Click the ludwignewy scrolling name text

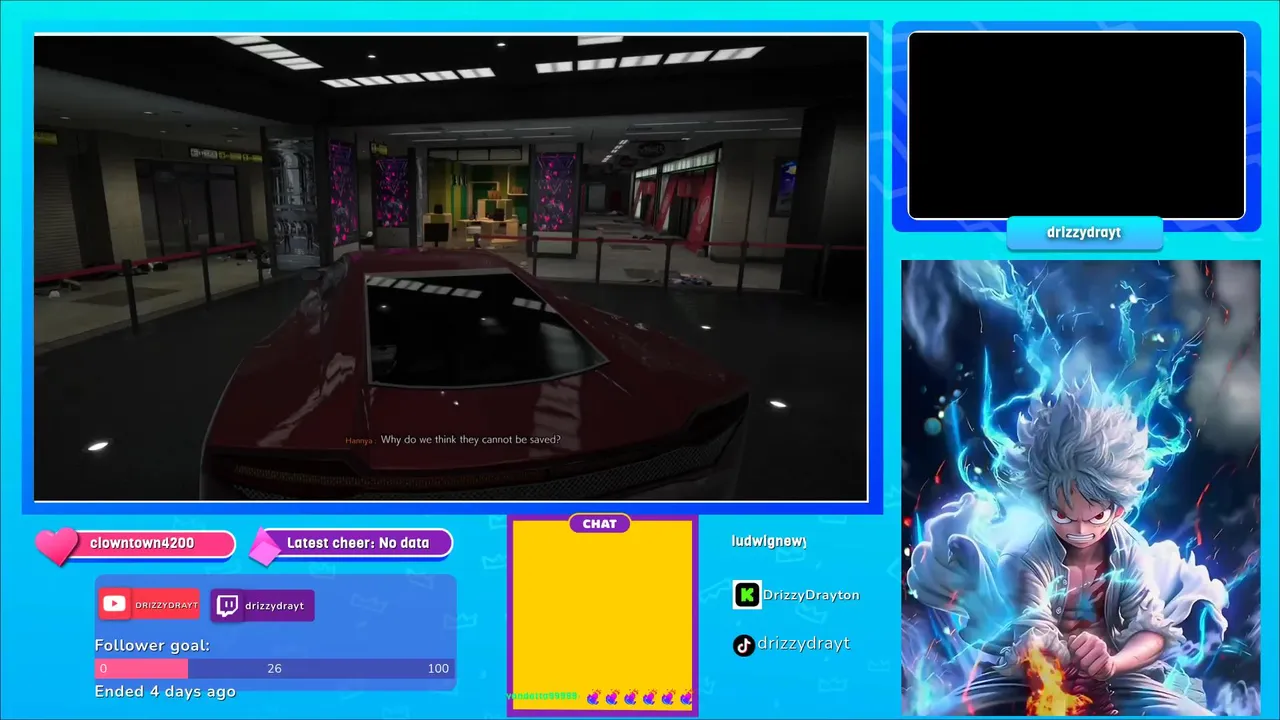tap(768, 541)
